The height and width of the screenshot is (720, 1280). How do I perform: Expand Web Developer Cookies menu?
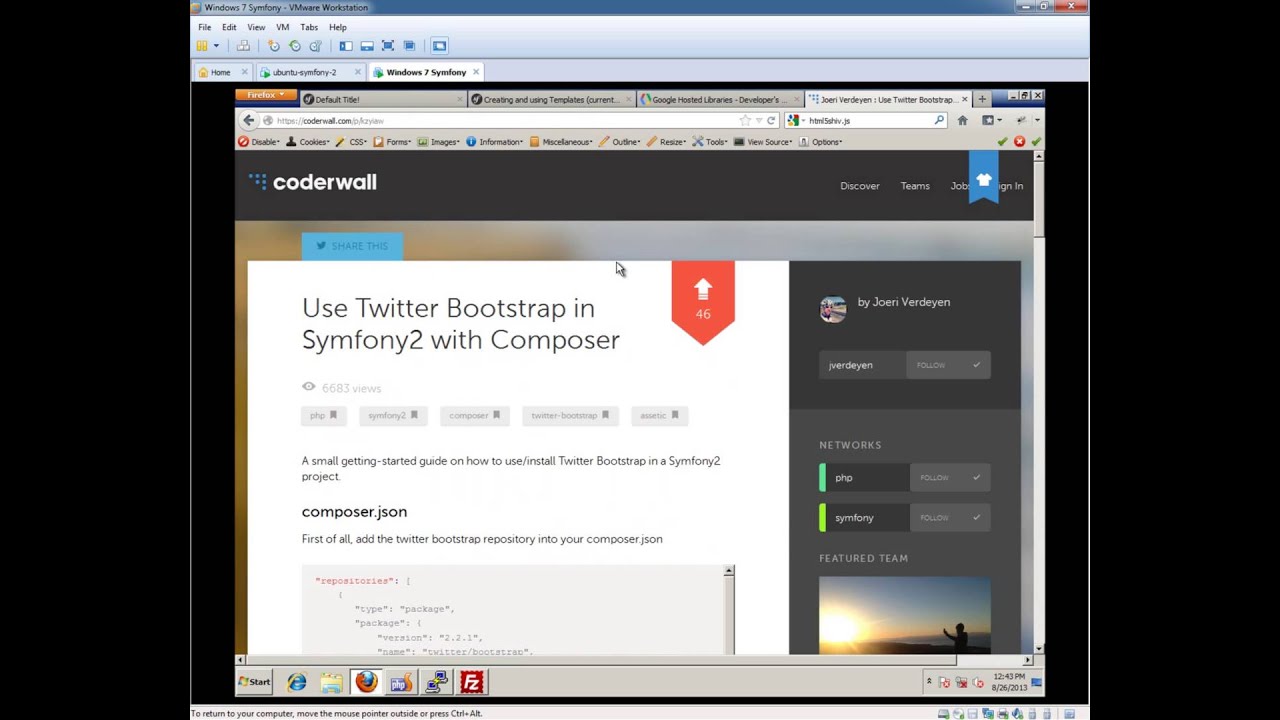[307, 142]
